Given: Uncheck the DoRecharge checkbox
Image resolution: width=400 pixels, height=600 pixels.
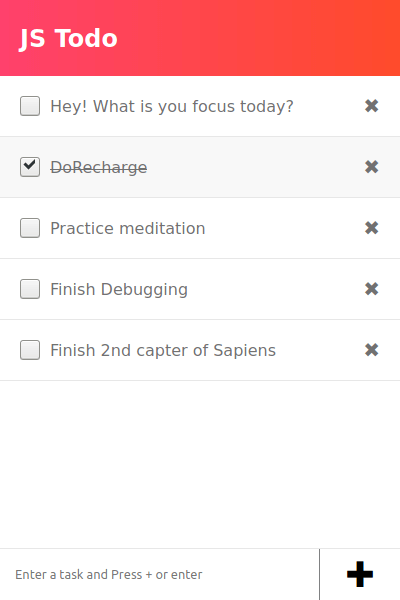Looking at the screenshot, I should coord(30,167).
